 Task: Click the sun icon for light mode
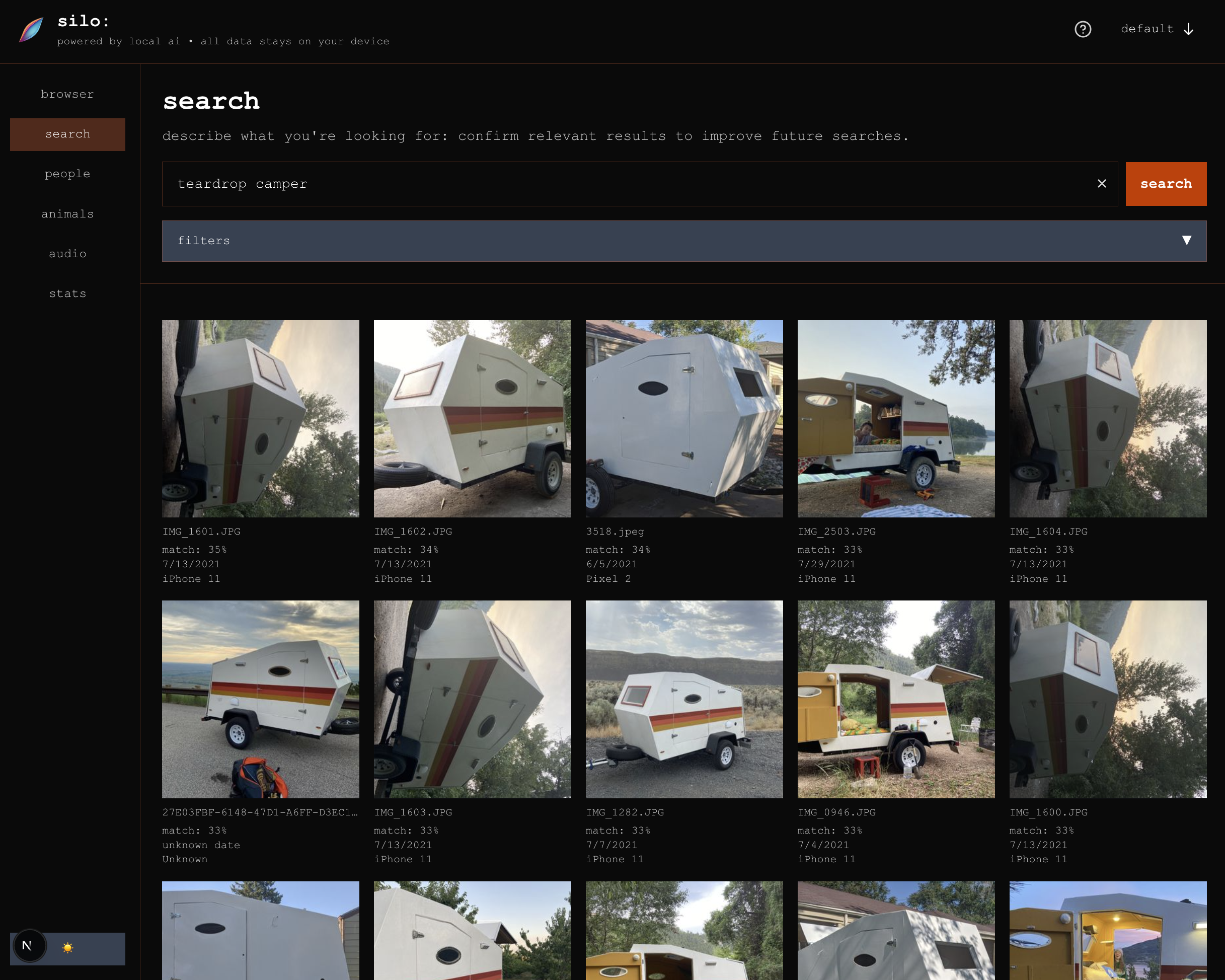pos(67,948)
